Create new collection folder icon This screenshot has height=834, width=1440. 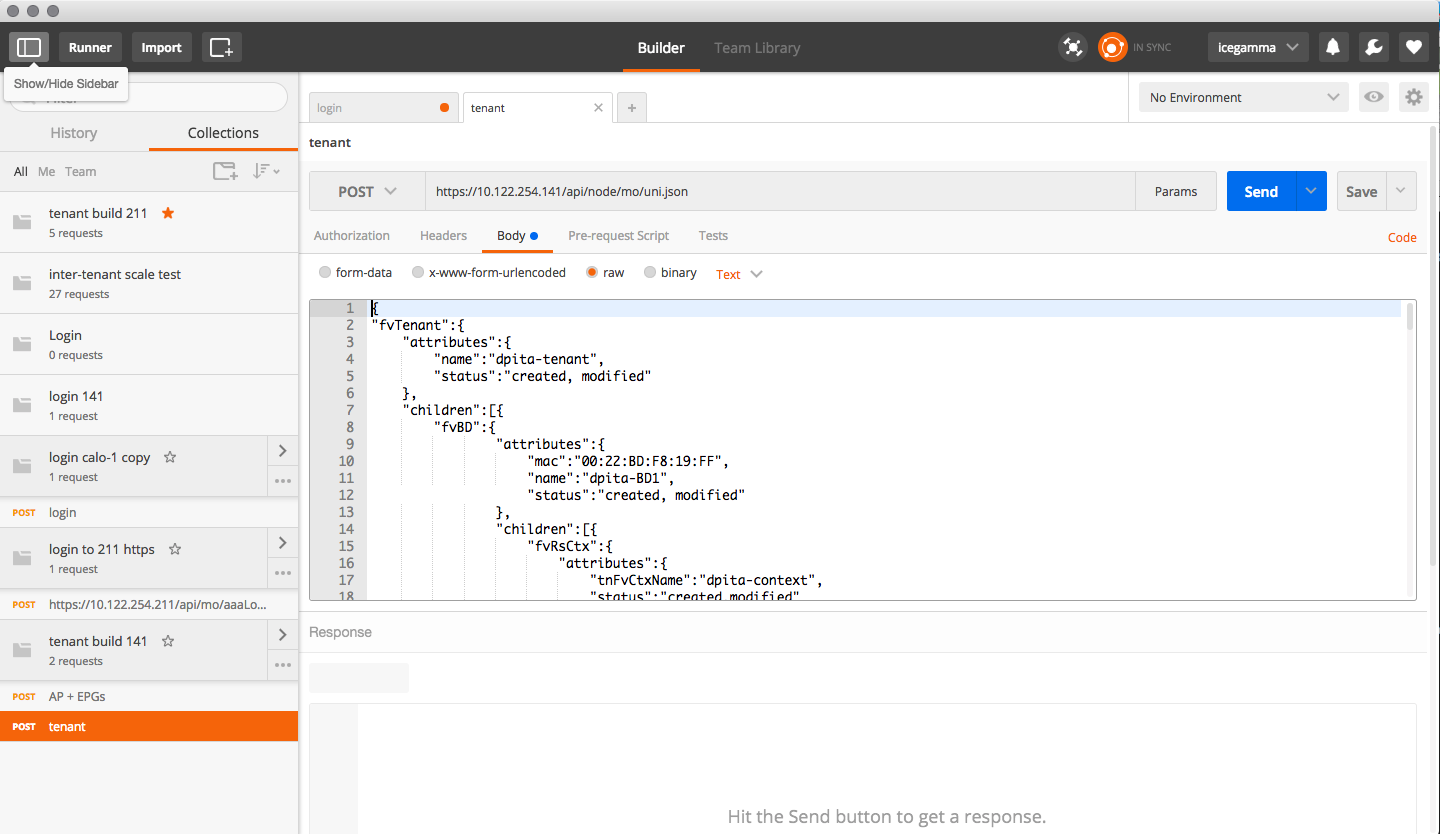pyautogui.click(x=225, y=171)
